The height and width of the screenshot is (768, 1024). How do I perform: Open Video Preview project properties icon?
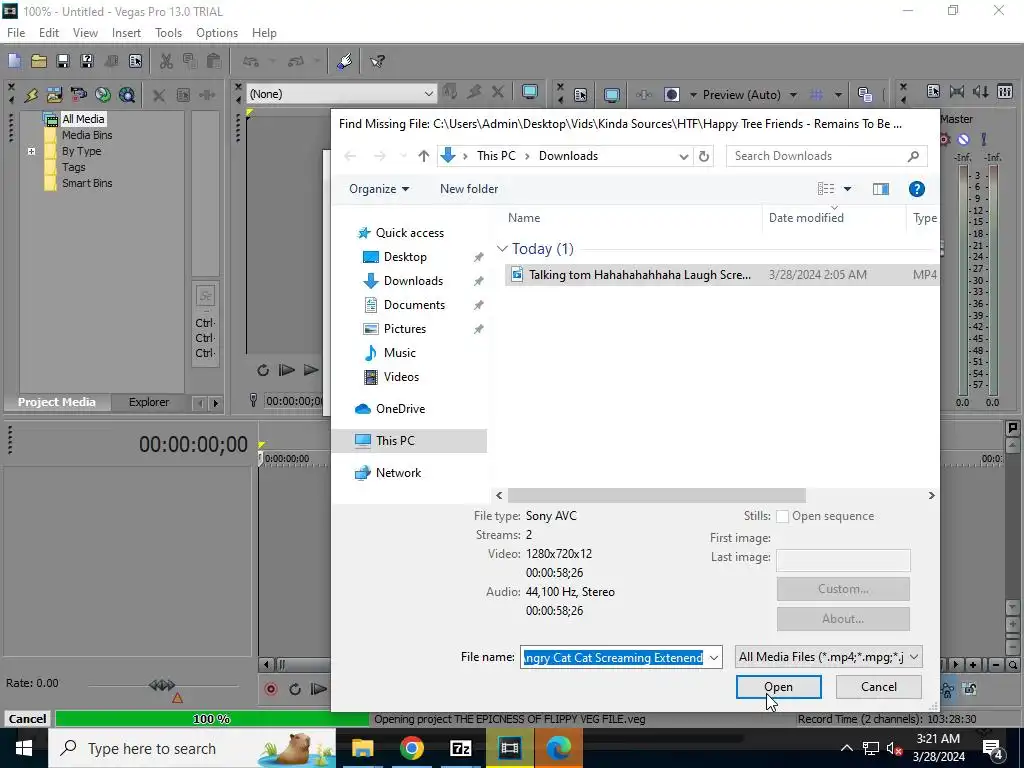click(x=581, y=95)
